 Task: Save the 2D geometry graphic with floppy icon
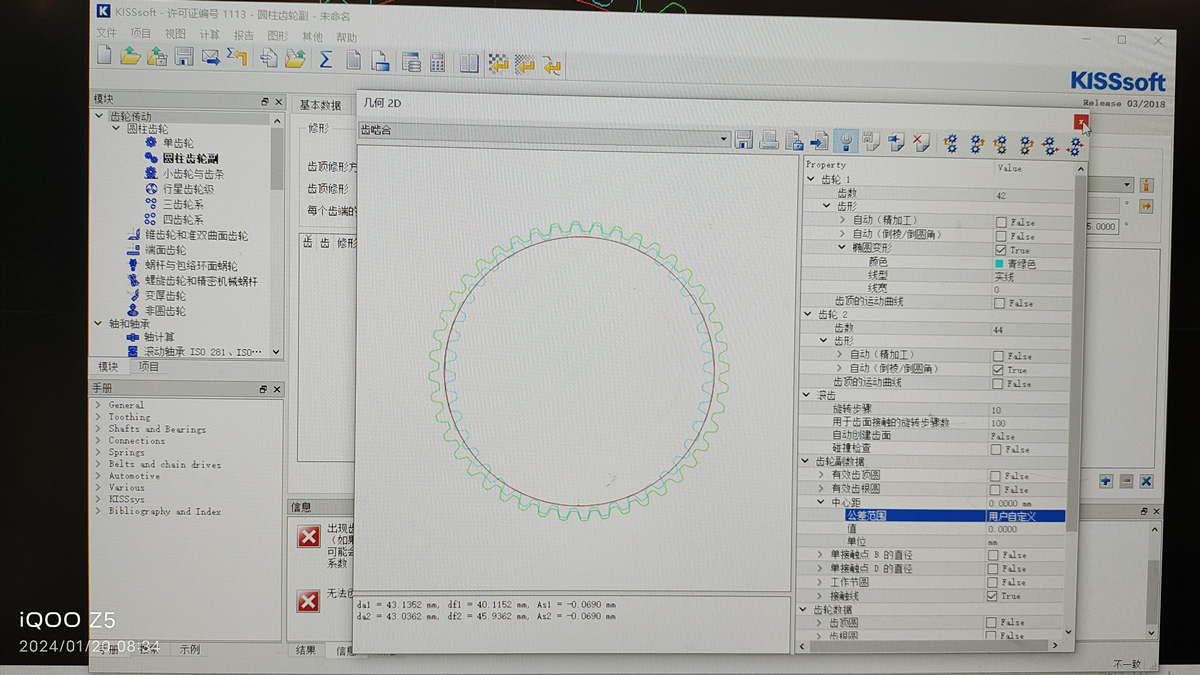coord(743,140)
